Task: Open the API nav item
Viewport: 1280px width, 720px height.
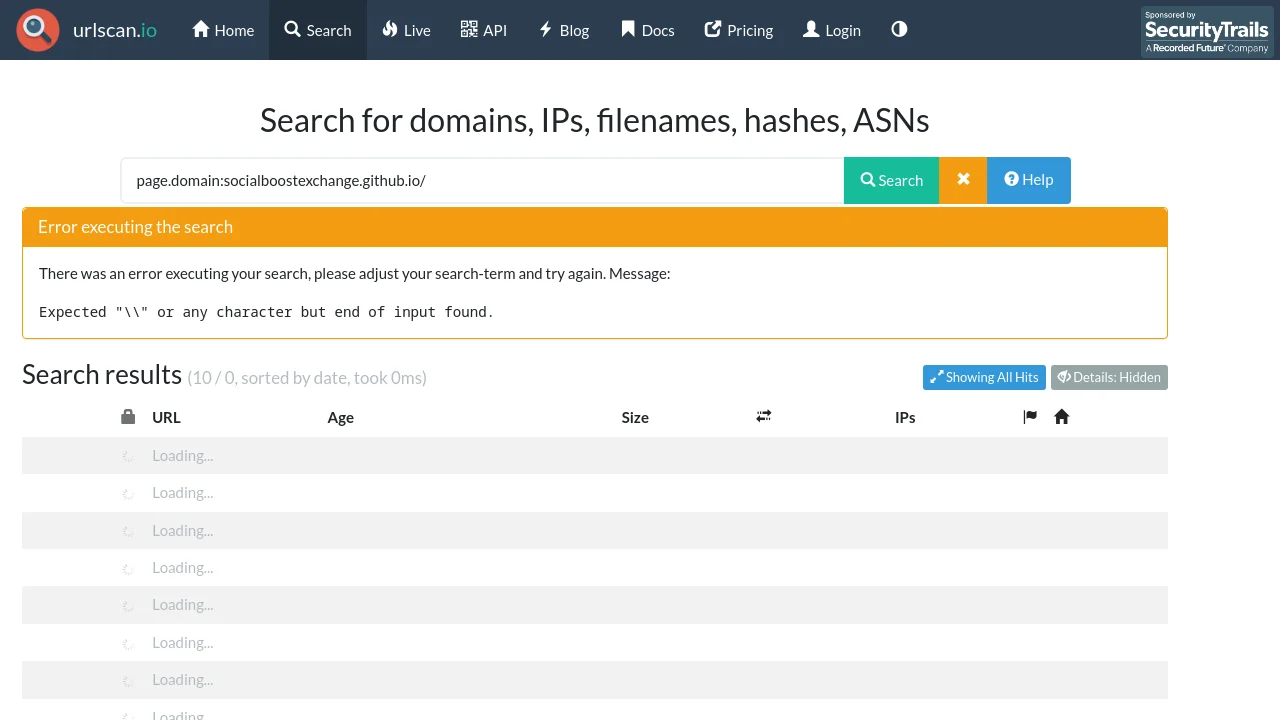Action: pyautogui.click(x=484, y=30)
